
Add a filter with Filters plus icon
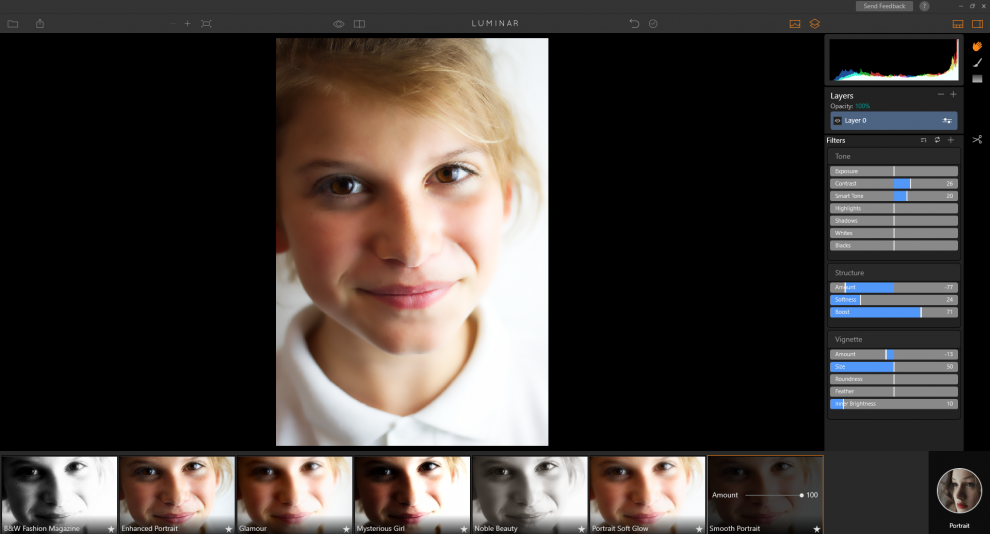coord(951,140)
